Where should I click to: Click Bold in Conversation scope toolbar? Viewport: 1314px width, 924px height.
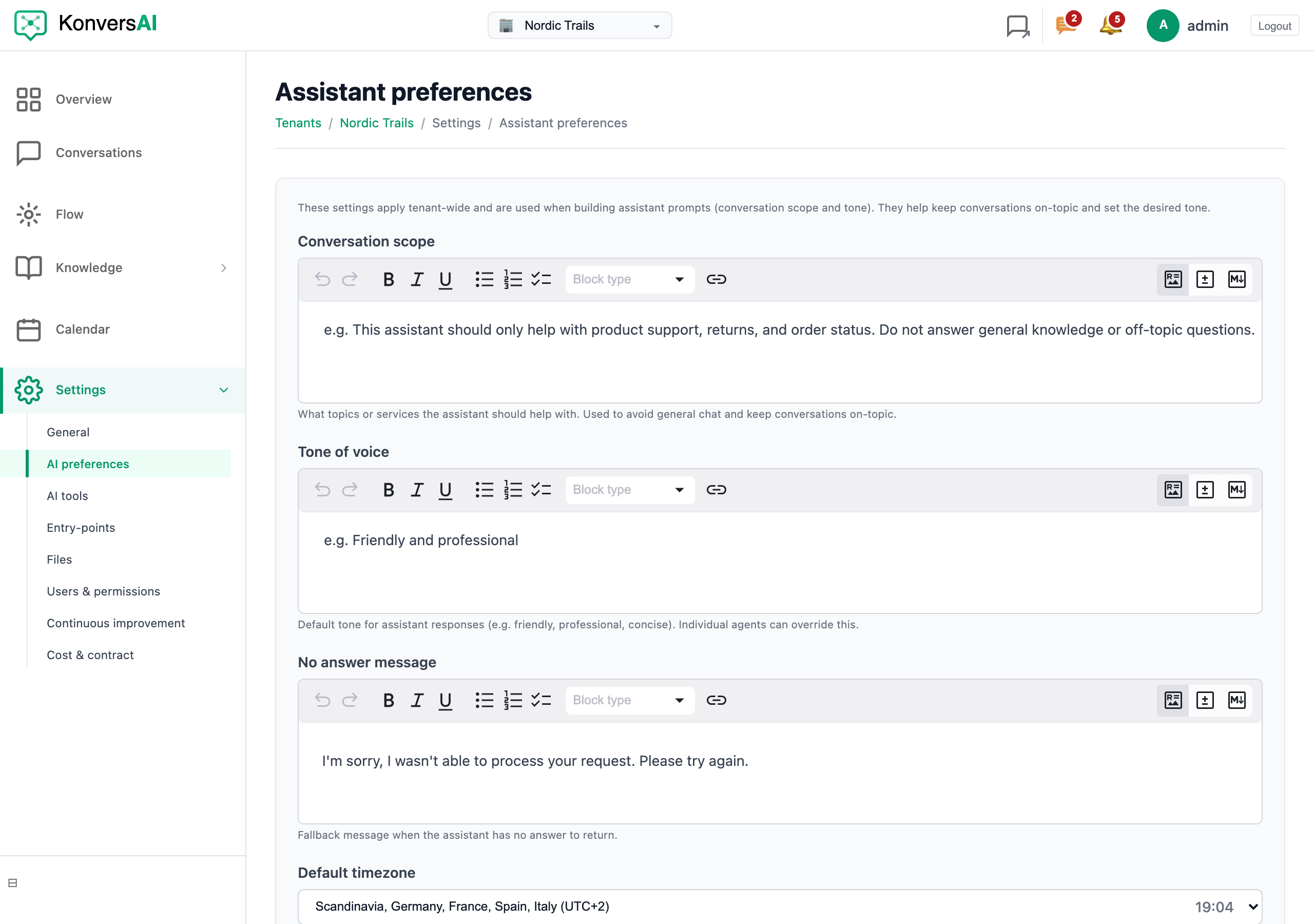coord(389,279)
